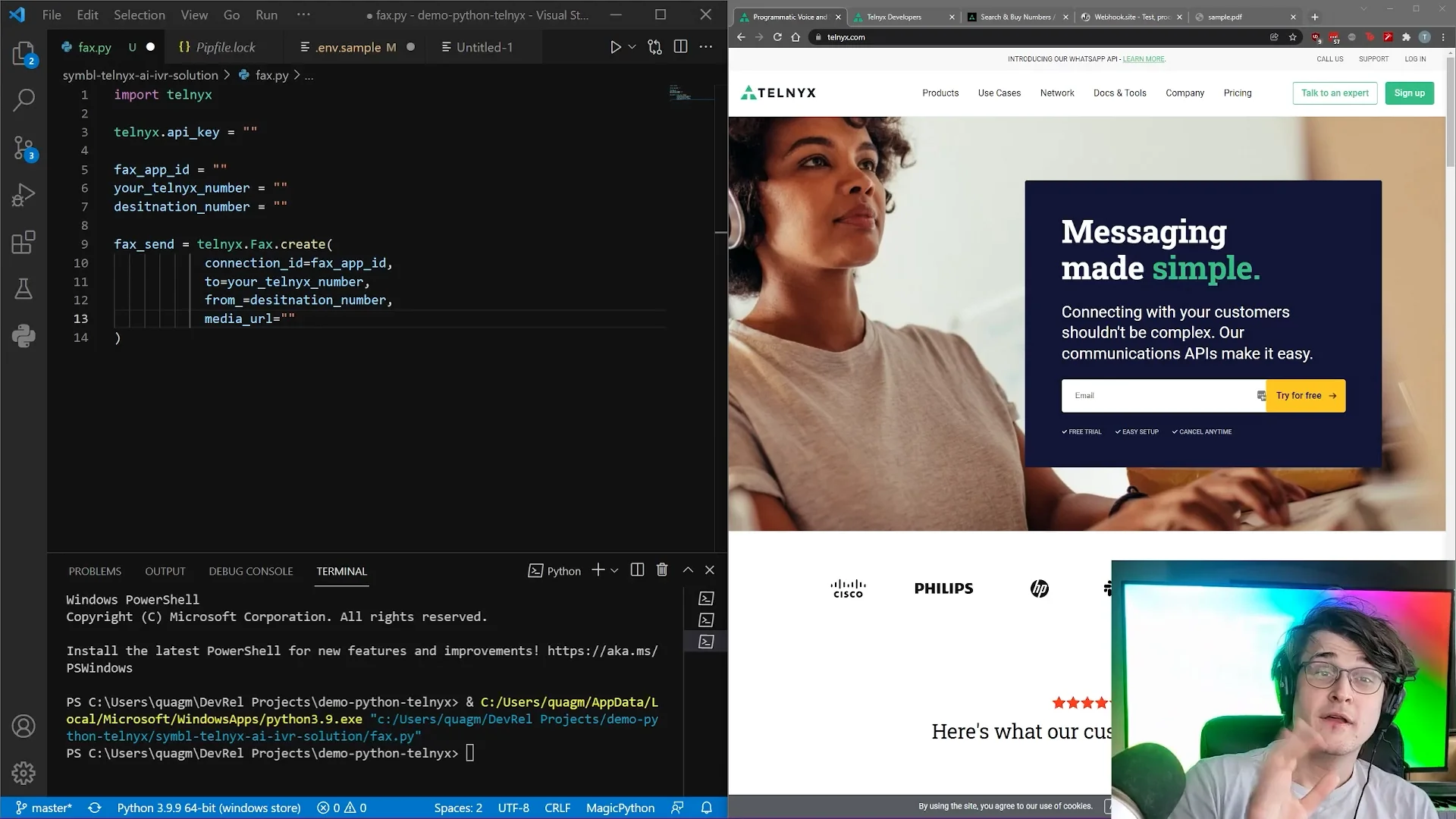Screen dimensions: 1456x819
Task: Open the Explorer view in activity bar
Action: coord(24,53)
